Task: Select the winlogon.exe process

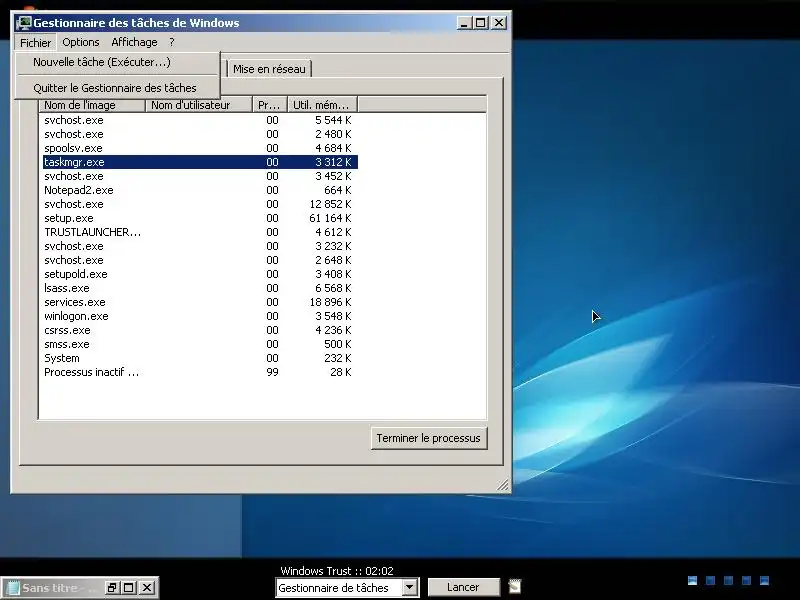Action: pyautogui.click(x=200, y=316)
